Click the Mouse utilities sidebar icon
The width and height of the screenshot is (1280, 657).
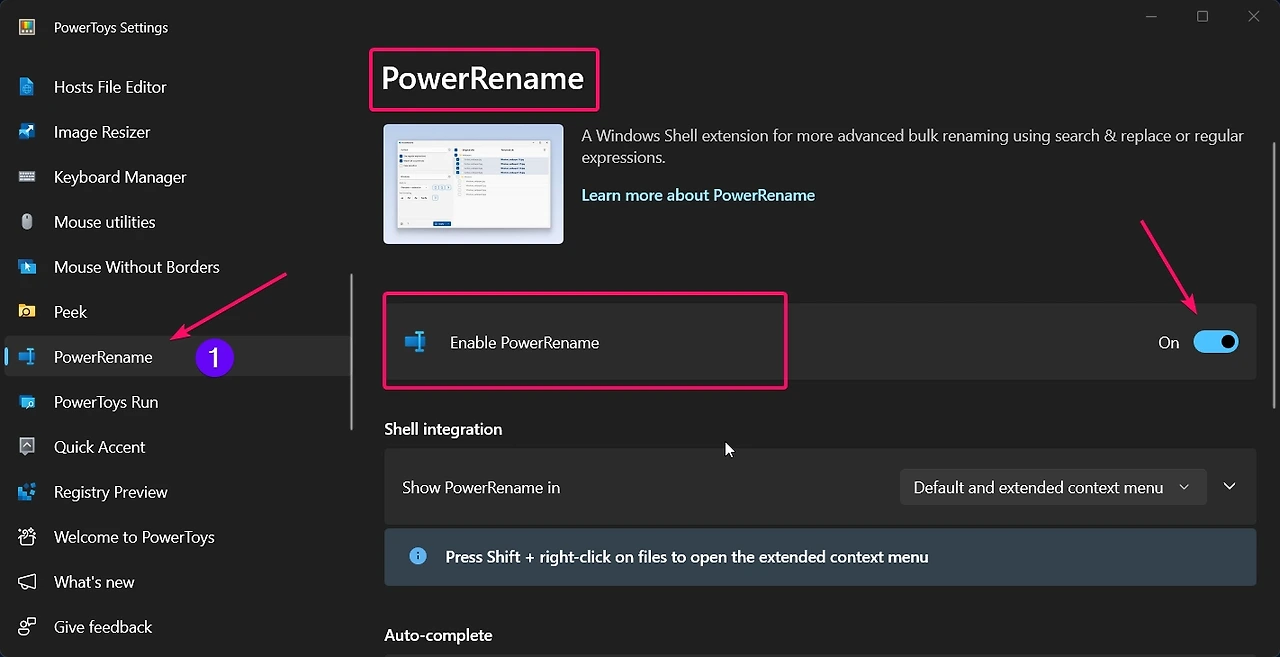tap(27, 222)
